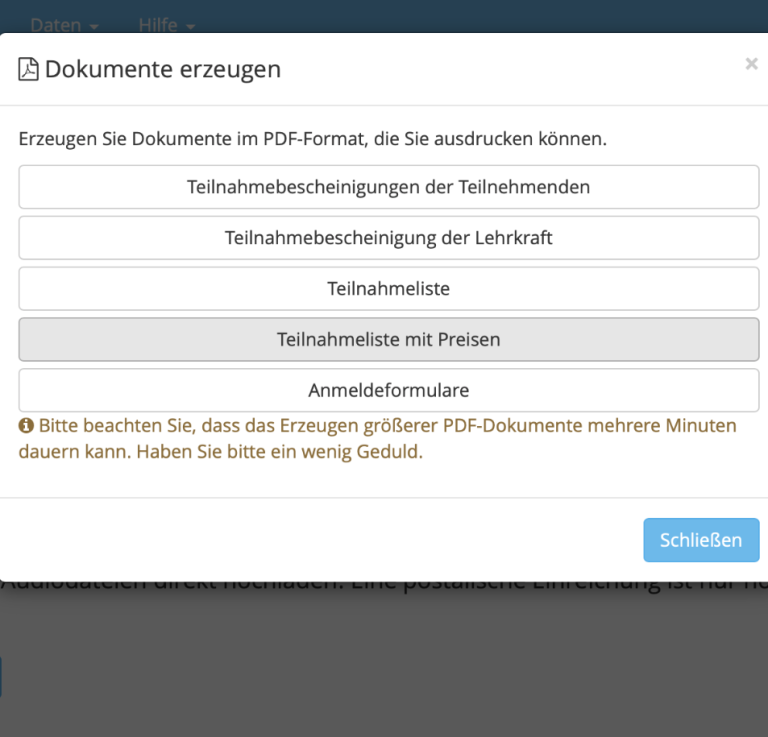Expand the Daten dropdown caret

[94, 25]
